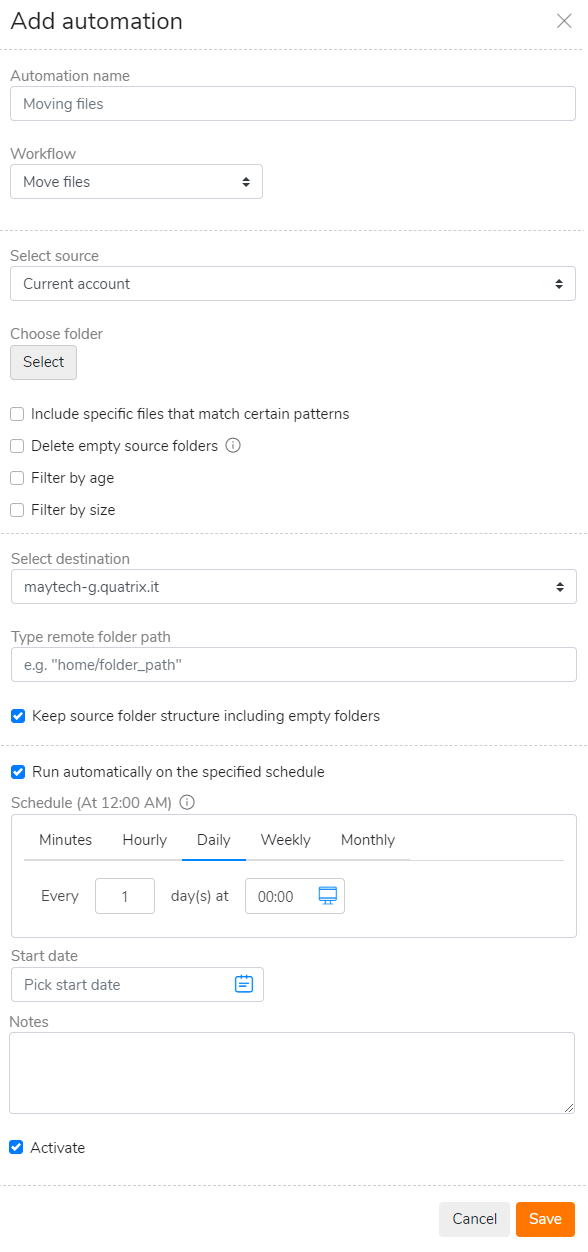Toggle the Activate checkbox
The width and height of the screenshot is (588, 1252).
pyautogui.click(x=16, y=1148)
